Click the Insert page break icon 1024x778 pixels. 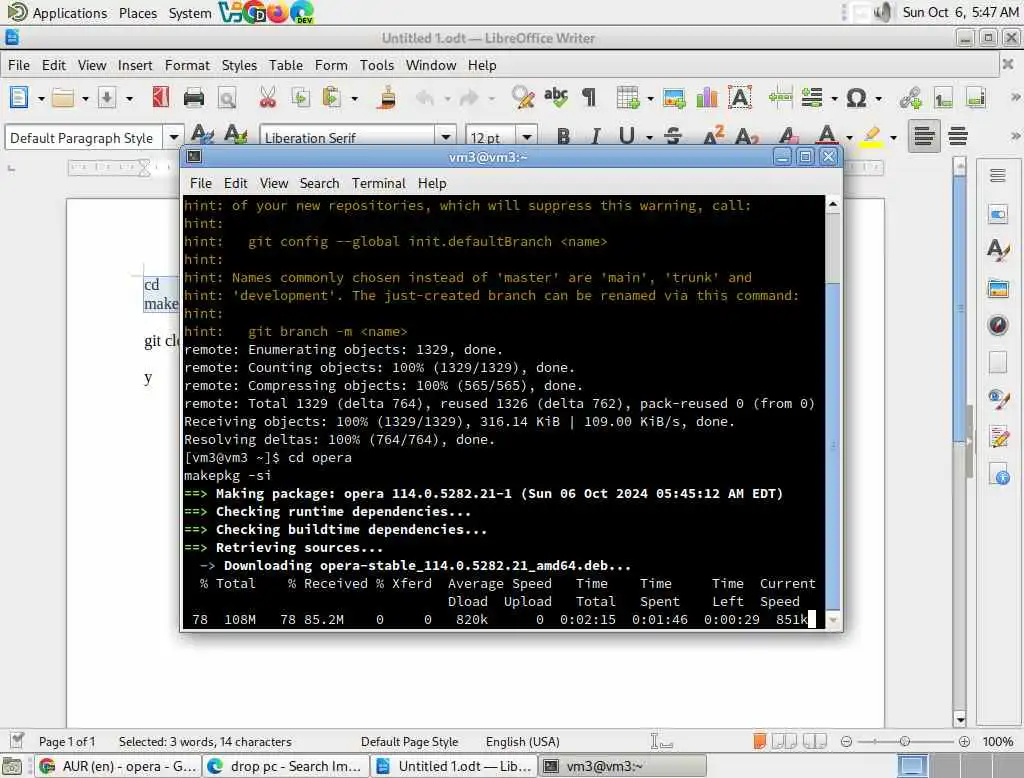pos(780,98)
